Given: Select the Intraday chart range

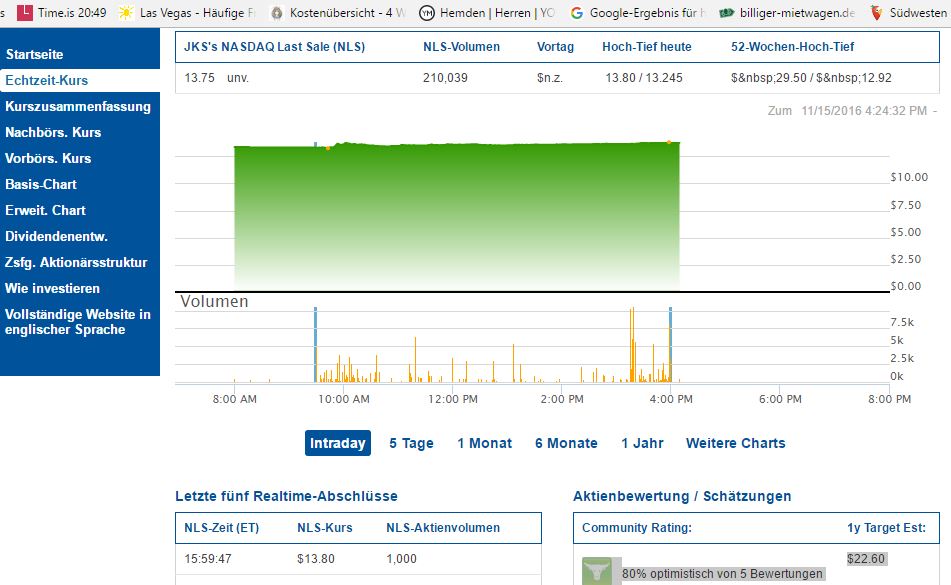Looking at the screenshot, I should 338,443.
